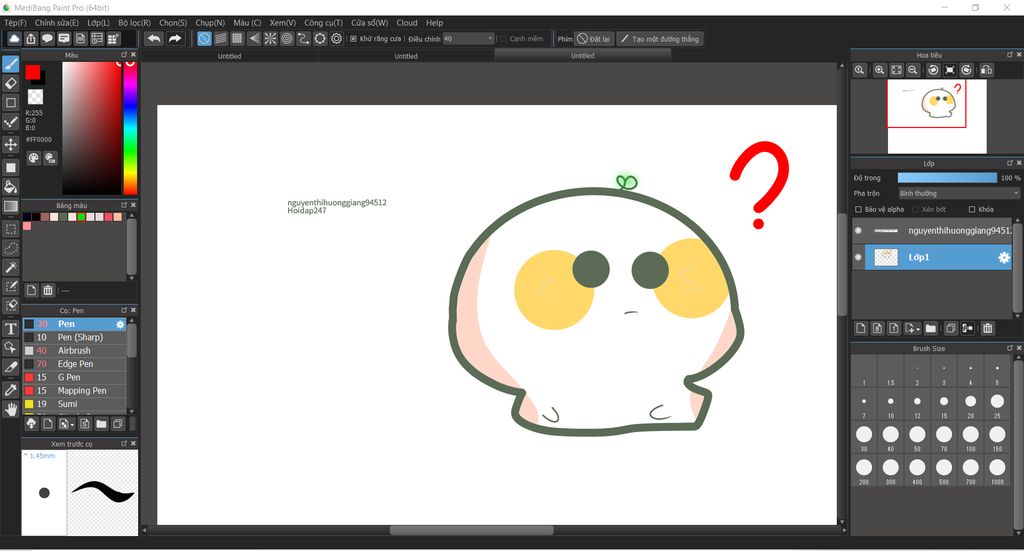Toggle Khử răng cưa anti-aliasing checkbox

pyautogui.click(x=353, y=39)
